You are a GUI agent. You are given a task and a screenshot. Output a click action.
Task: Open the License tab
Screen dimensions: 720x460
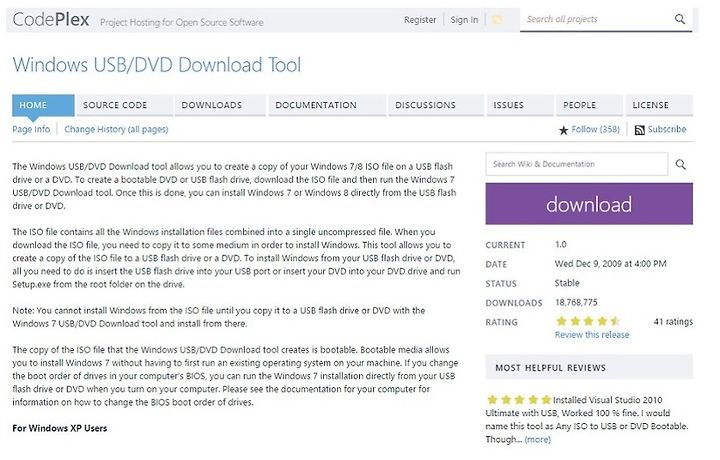pyautogui.click(x=659, y=105)
